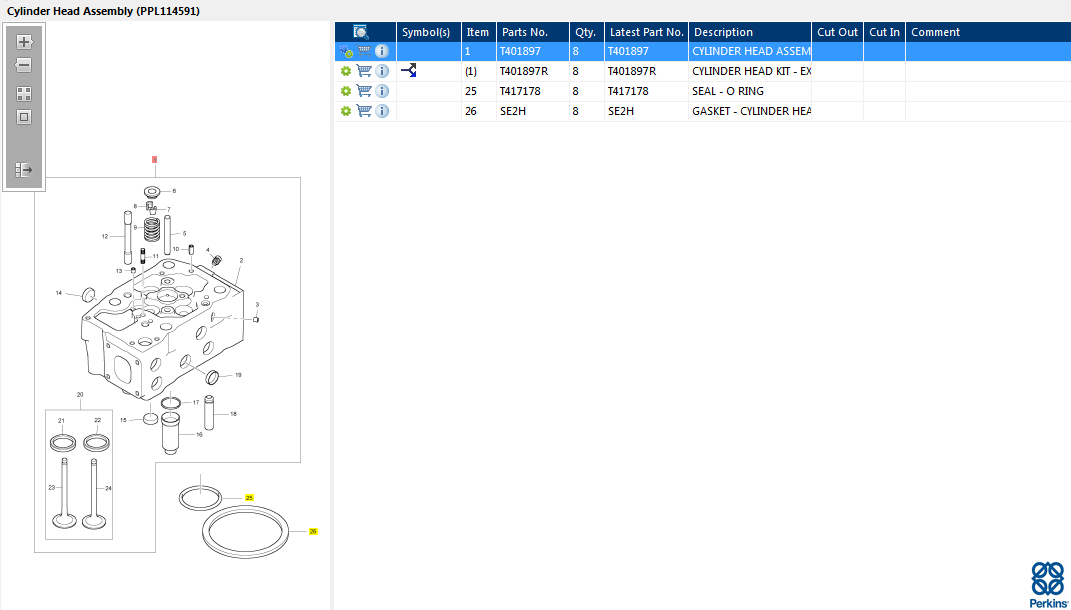This screenshot has height=610, width=1071.
Task: Click the list export arrow icon
Action: coord(24,170)
